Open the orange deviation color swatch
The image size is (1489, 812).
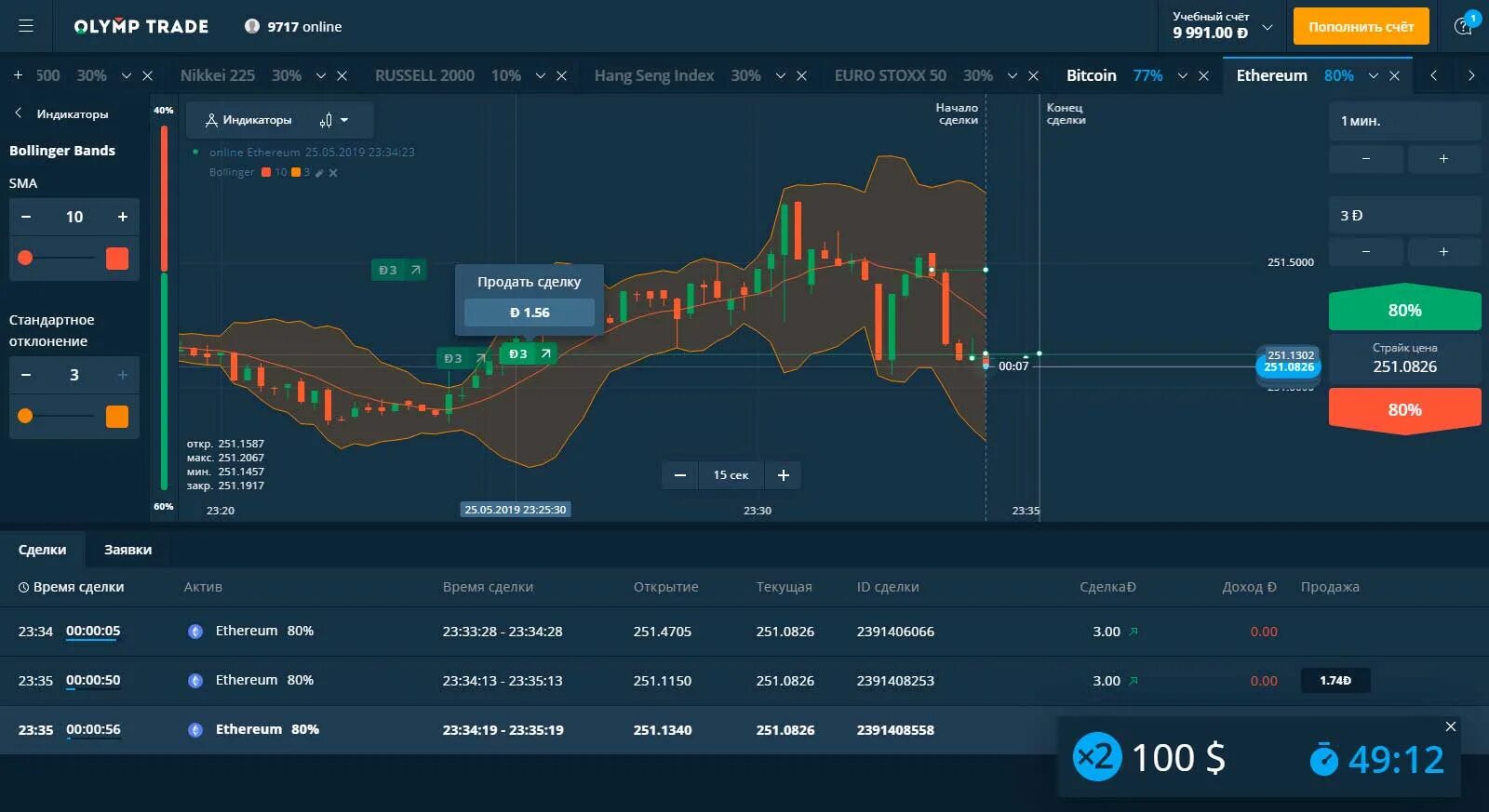(x=117, y=416)
